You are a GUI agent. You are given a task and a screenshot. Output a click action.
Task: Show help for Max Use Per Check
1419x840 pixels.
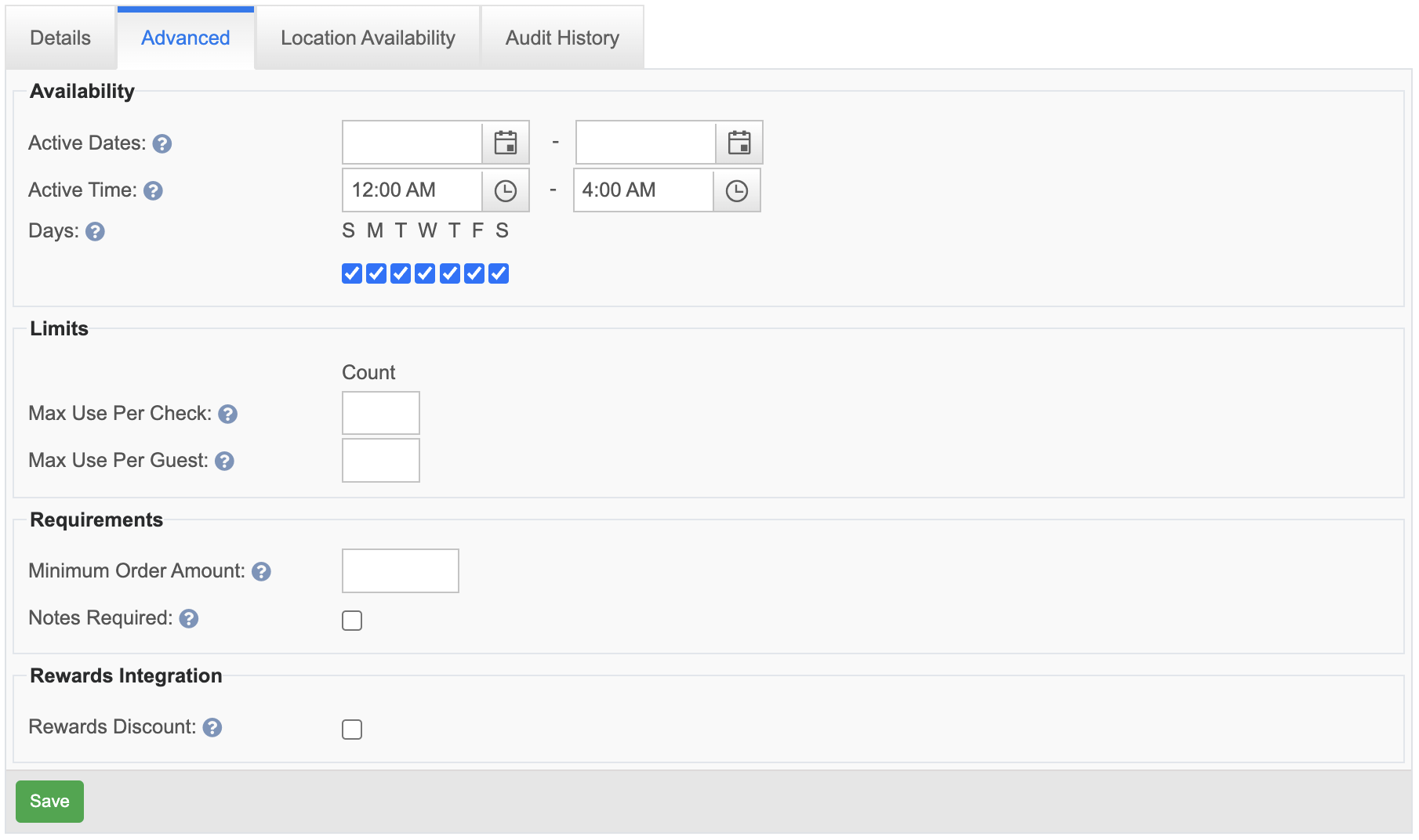[x=228, y=415]
